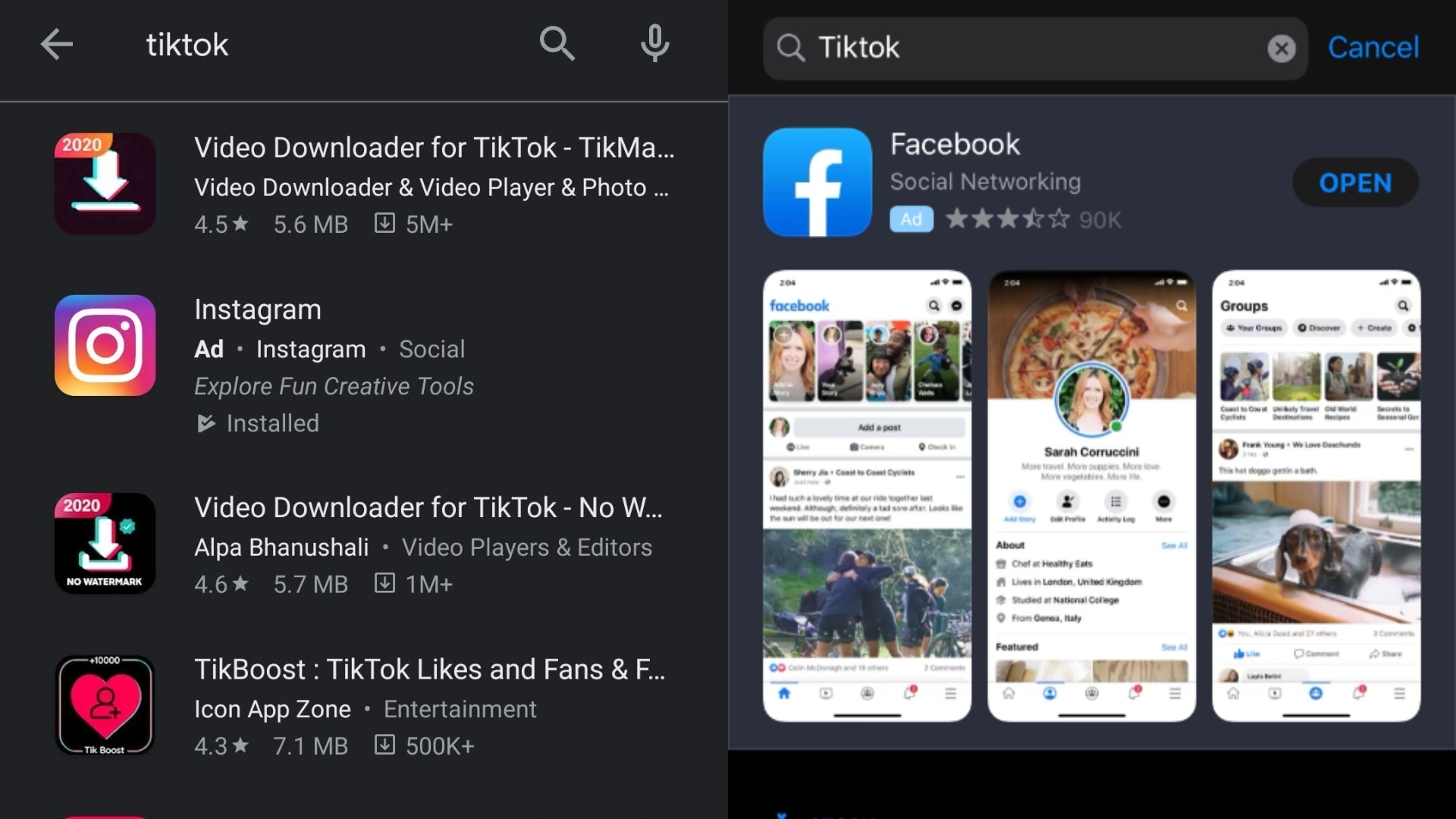Screen dimensions: 1456x819
Task: Tap the 4.6 star rating
Action: 221,584
